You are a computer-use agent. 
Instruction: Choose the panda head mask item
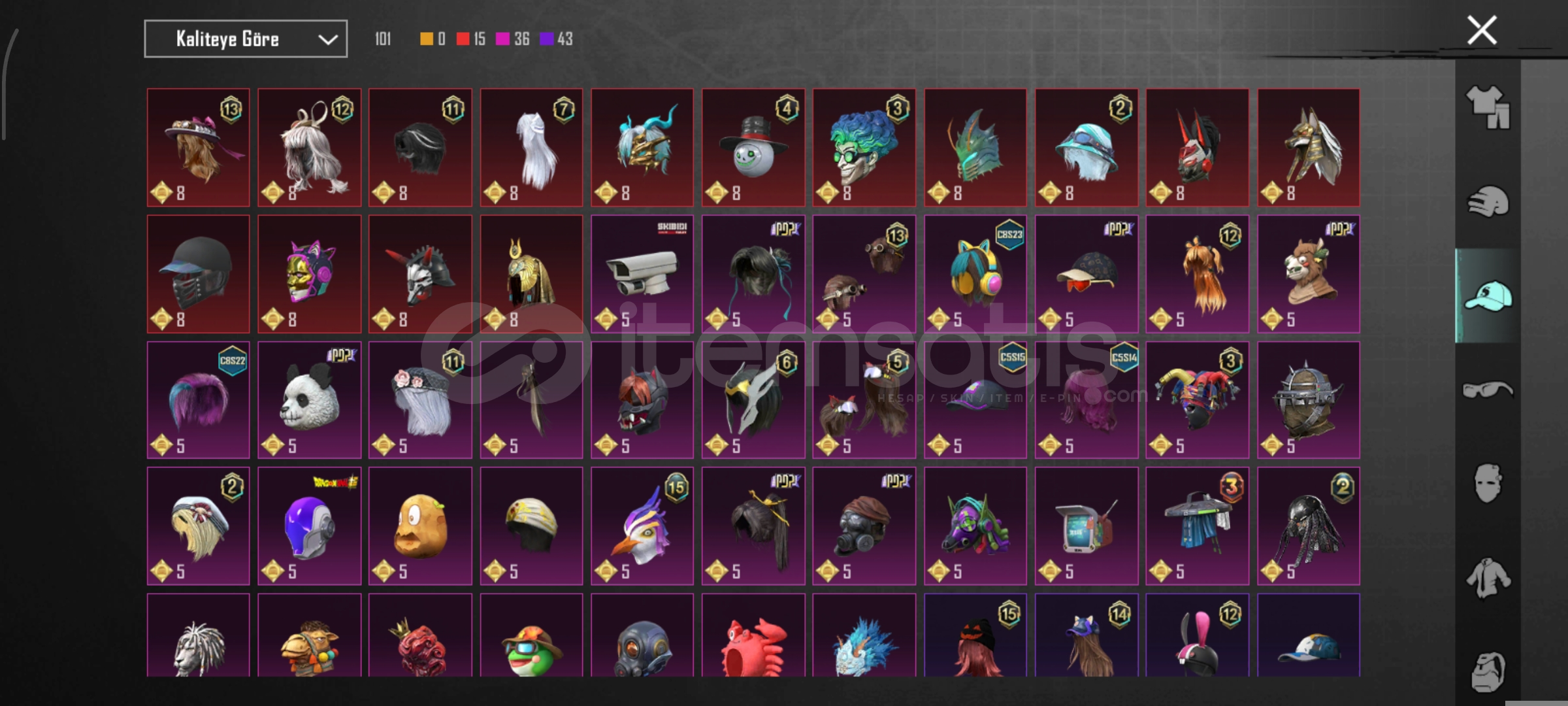click(309, 400)
